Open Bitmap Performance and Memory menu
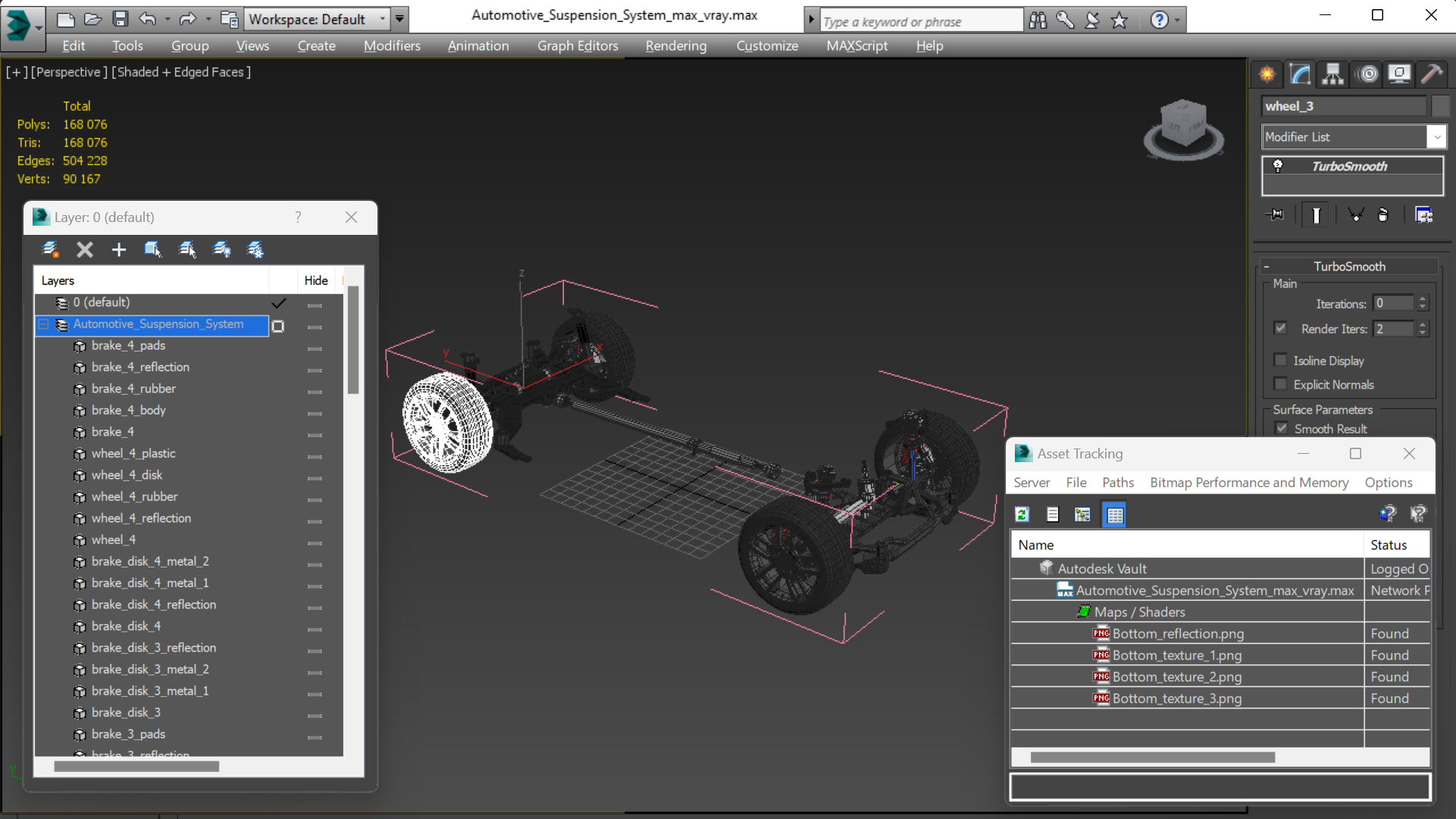The width and height of the screenshot is (1456, 819). [x=1249, y=483]
